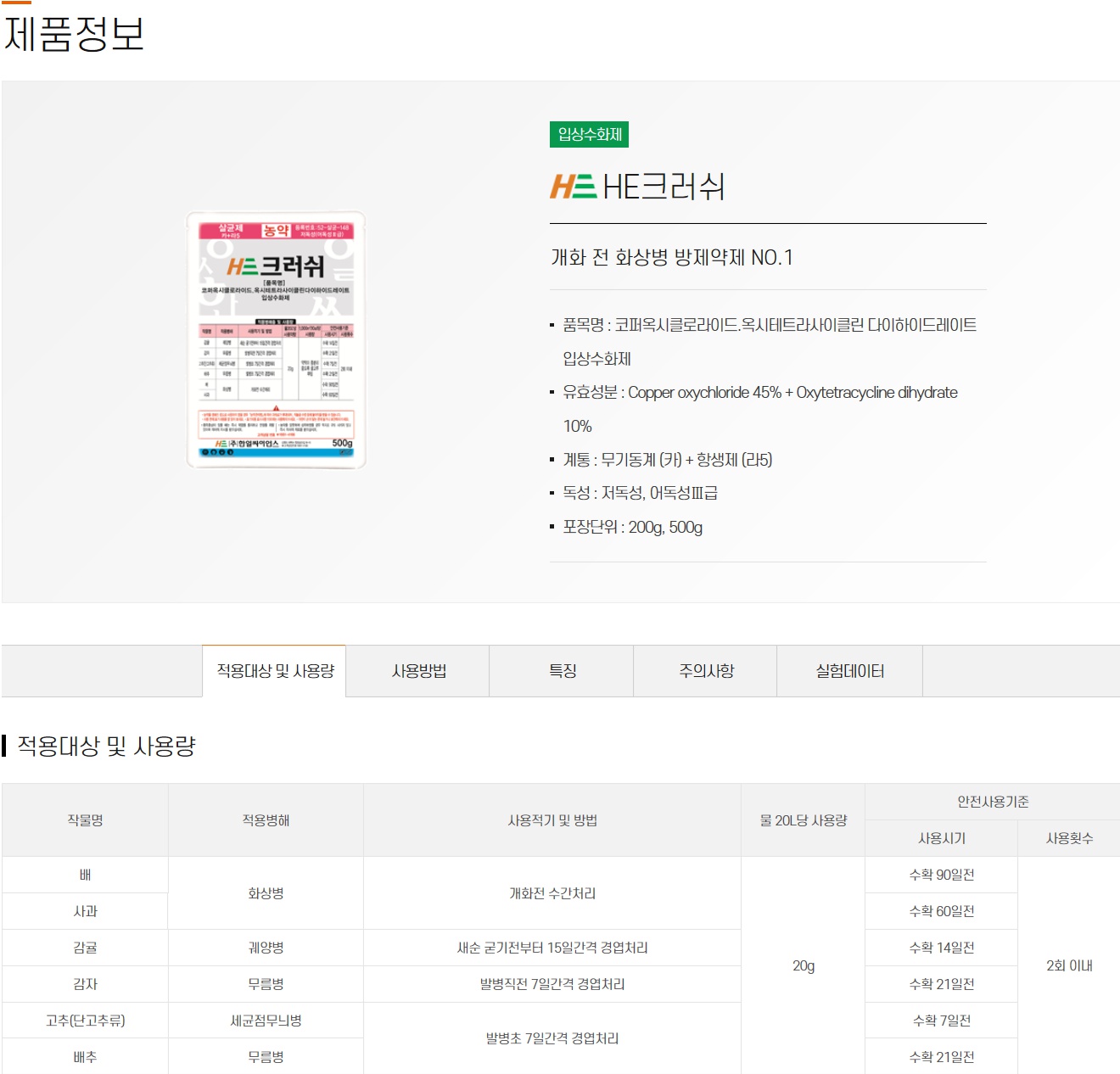The width and height of the screenshot is (1120, 1074).
Task: Click the 감귤 crop cell
Action: [85, 948]
